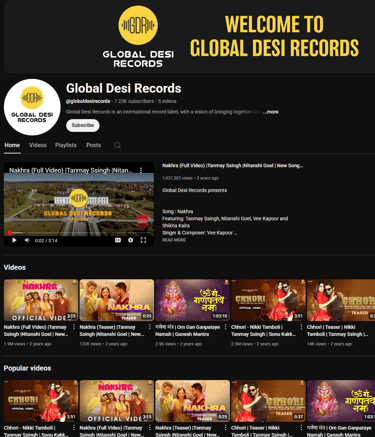Image resolution: width=375 pixels, height=437 pixels.
Task: Open Chhori teaser thumbnail in Popular videos
Action: point(268,401)
